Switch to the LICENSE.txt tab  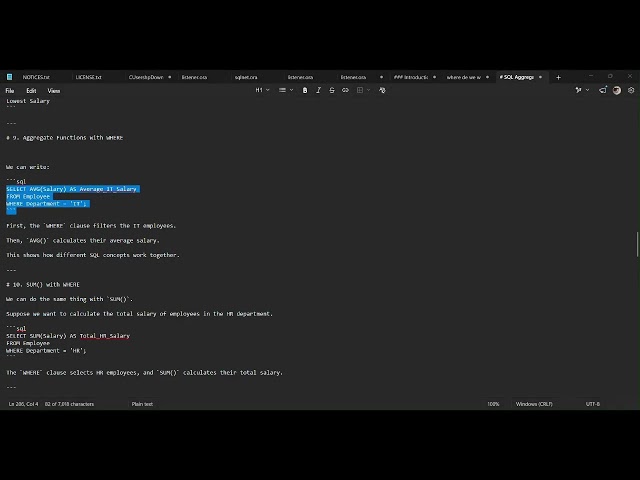click(89, 77)
